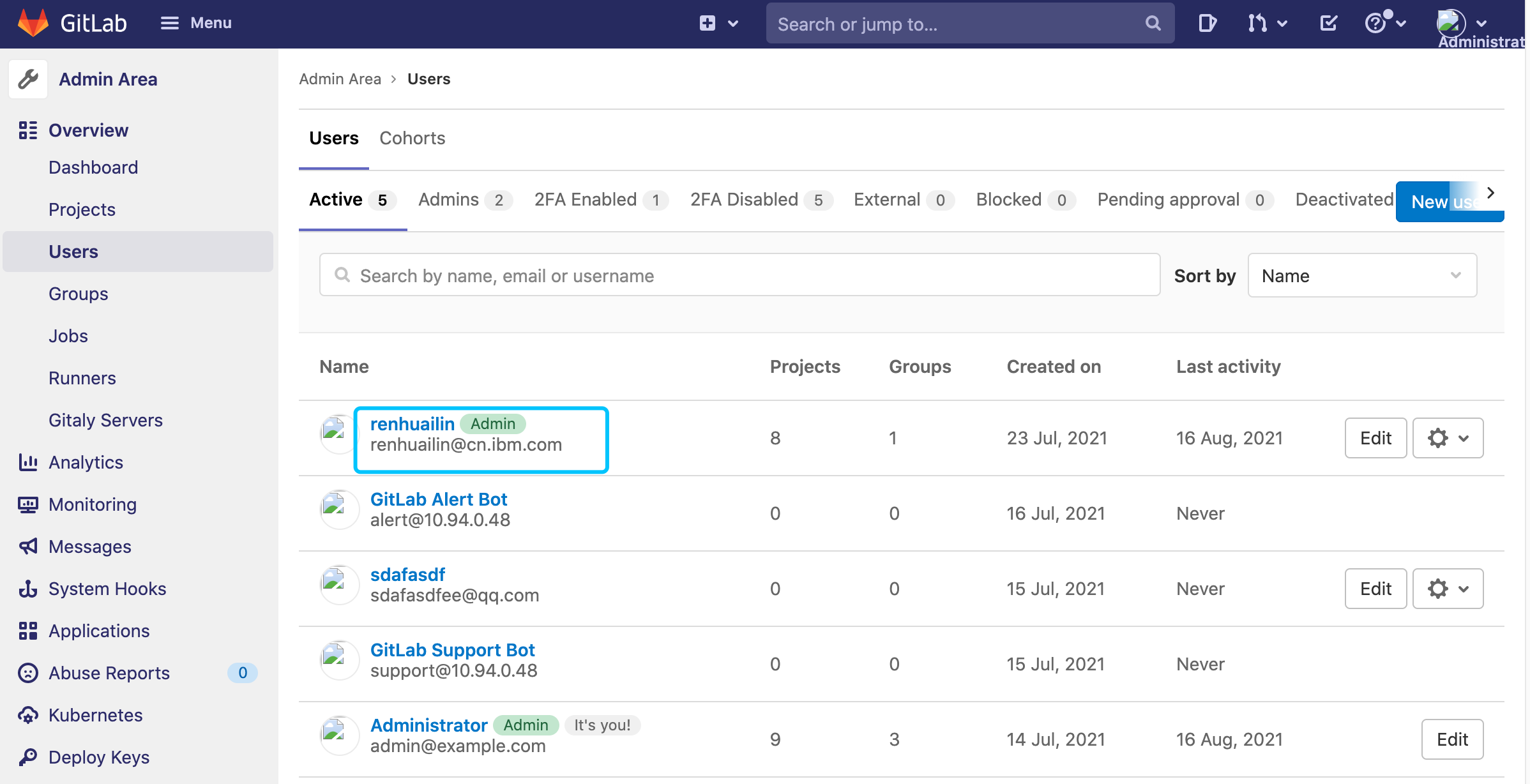Open sdafasdf user profile link
1530x784 pixels.
pos(407,575)
